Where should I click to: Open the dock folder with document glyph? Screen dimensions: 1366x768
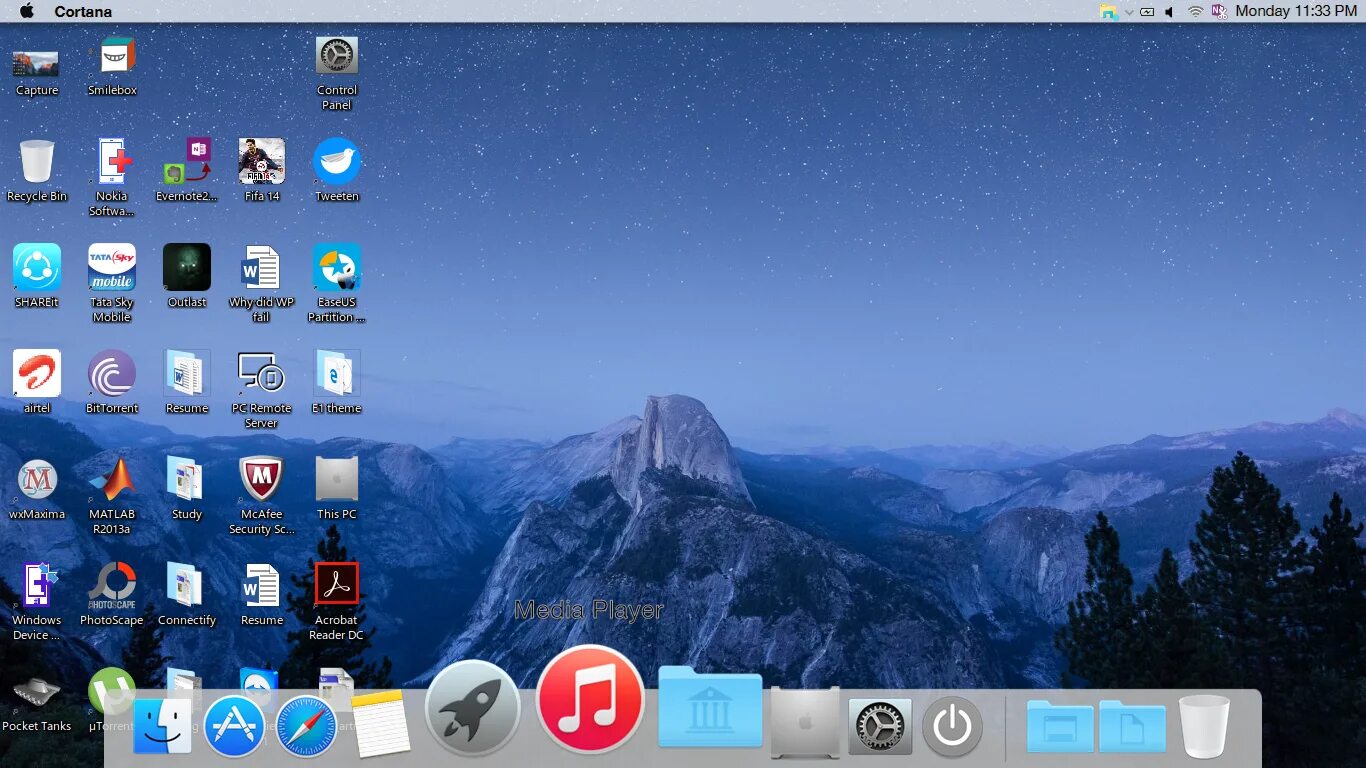(1132, 726)
